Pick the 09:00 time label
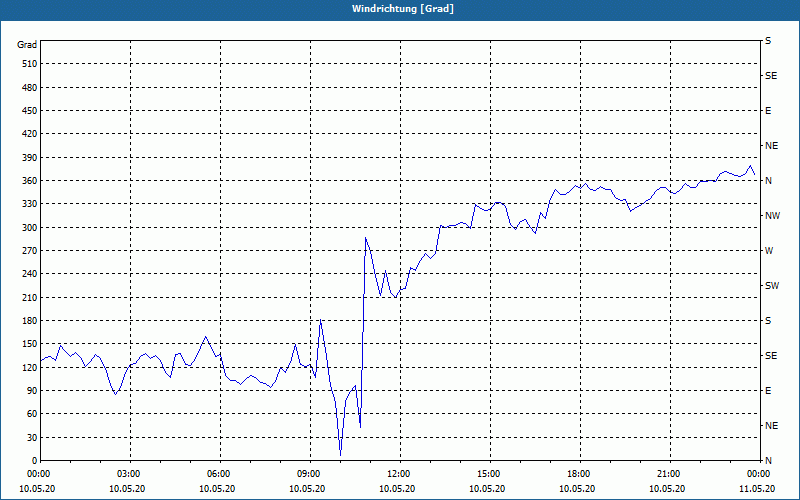The width and height of the screenshot is (800, 500). tap(307, 473)
